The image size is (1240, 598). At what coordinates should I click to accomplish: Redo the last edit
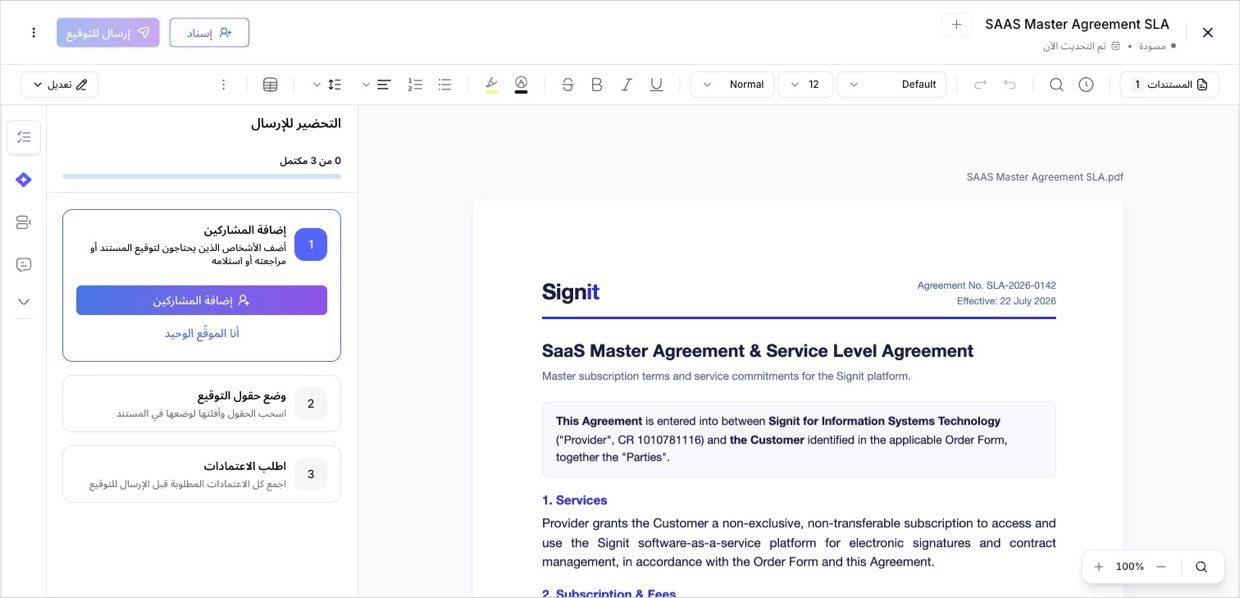coord(980,85)
